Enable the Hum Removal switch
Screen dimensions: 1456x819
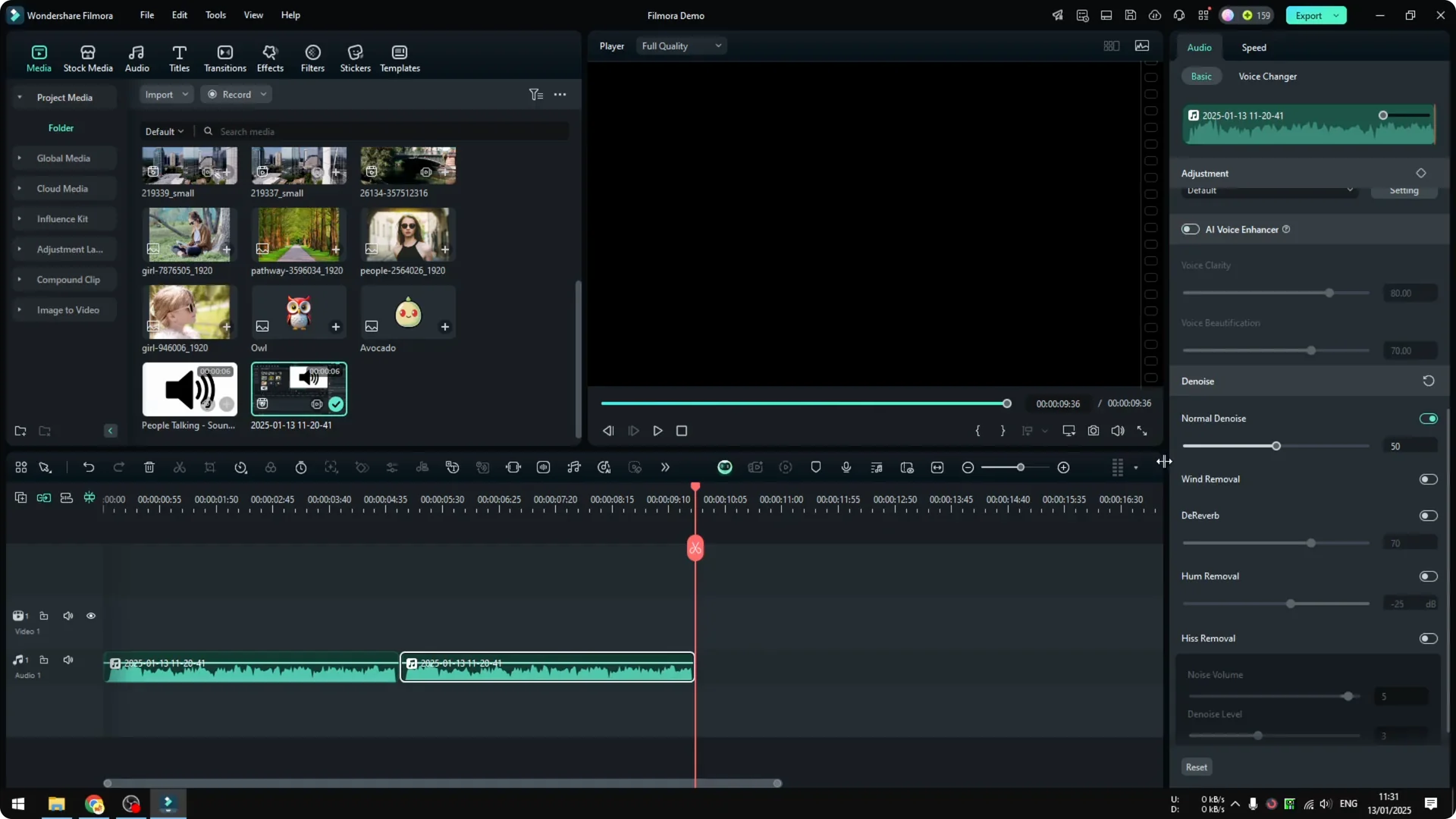point(1429,576)
